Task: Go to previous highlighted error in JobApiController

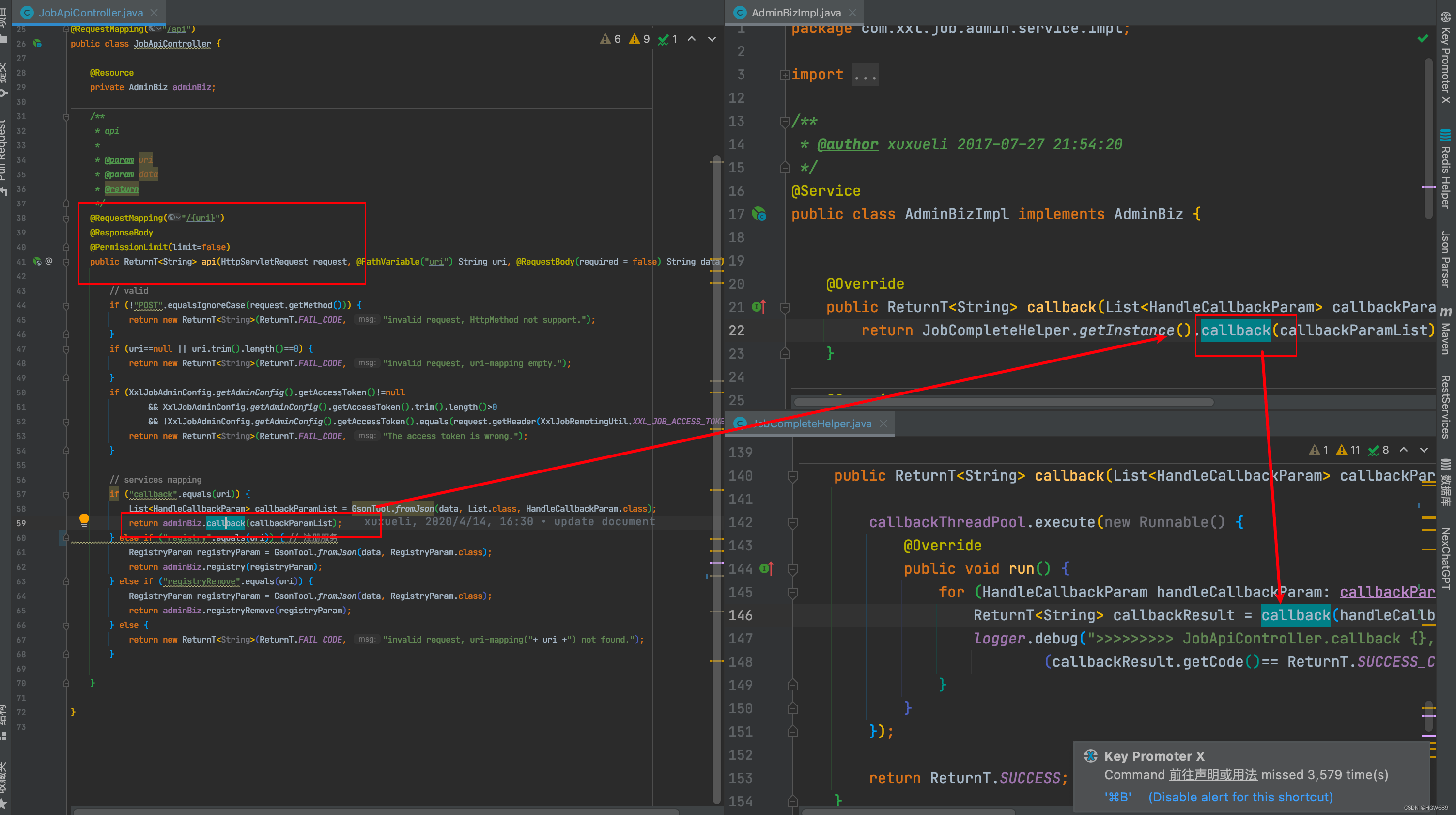Action: (692, 39)
